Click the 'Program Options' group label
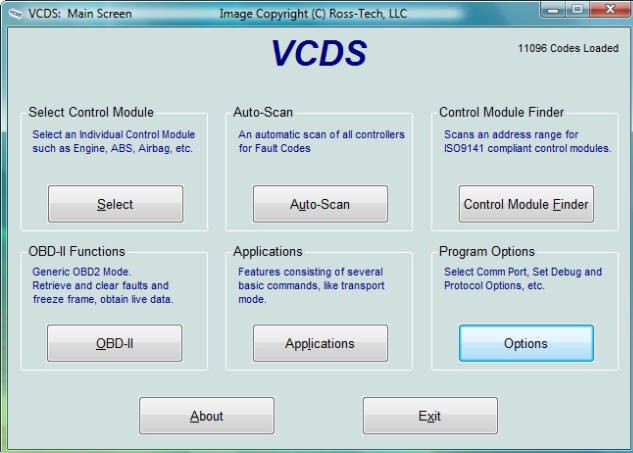Viewport: 633px width, 453px height. click(x=487, y=252)
